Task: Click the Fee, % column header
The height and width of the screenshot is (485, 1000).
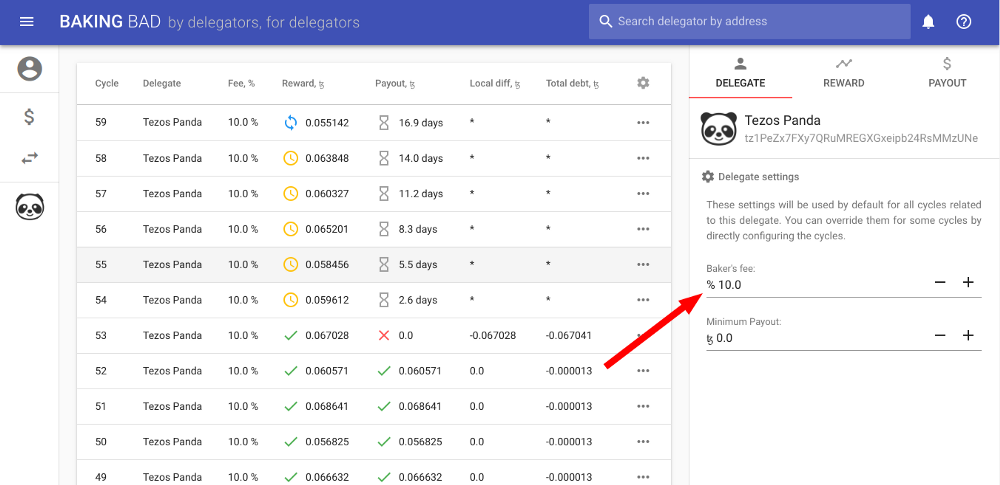Action: (242, 83)
